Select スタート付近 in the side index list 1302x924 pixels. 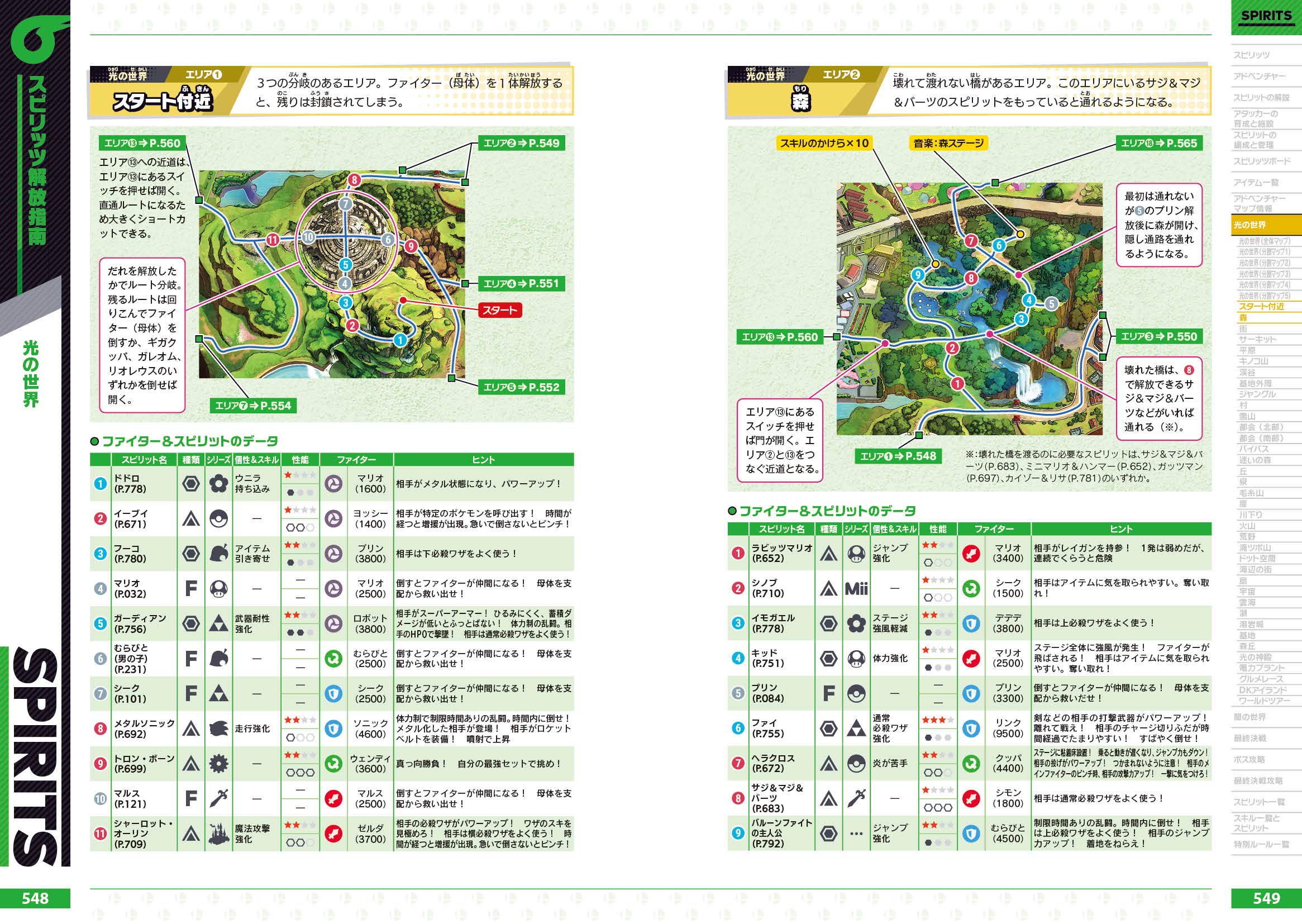[x=1262, y=306]
